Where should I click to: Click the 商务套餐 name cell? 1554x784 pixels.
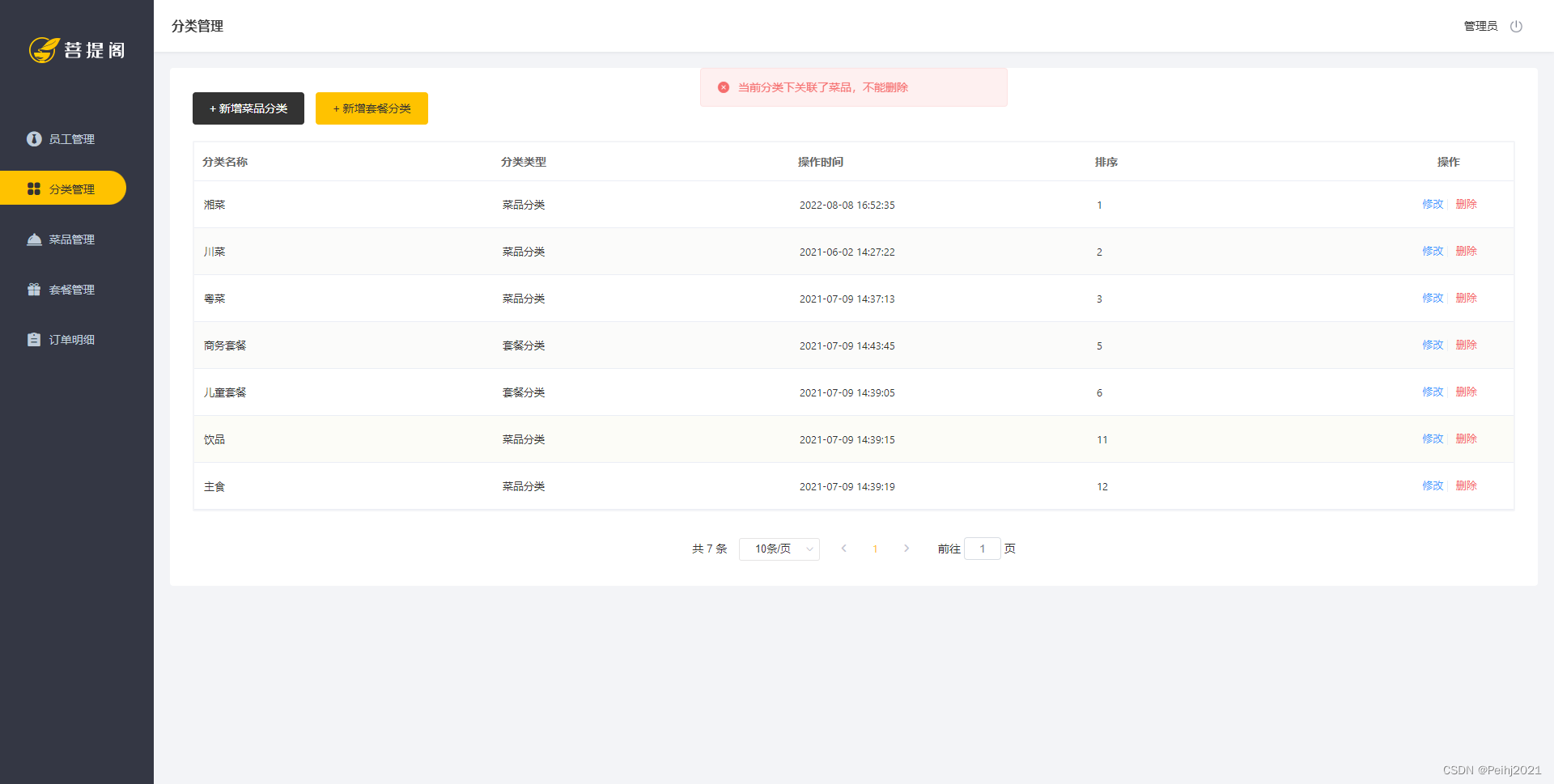[x=225, y=345]
